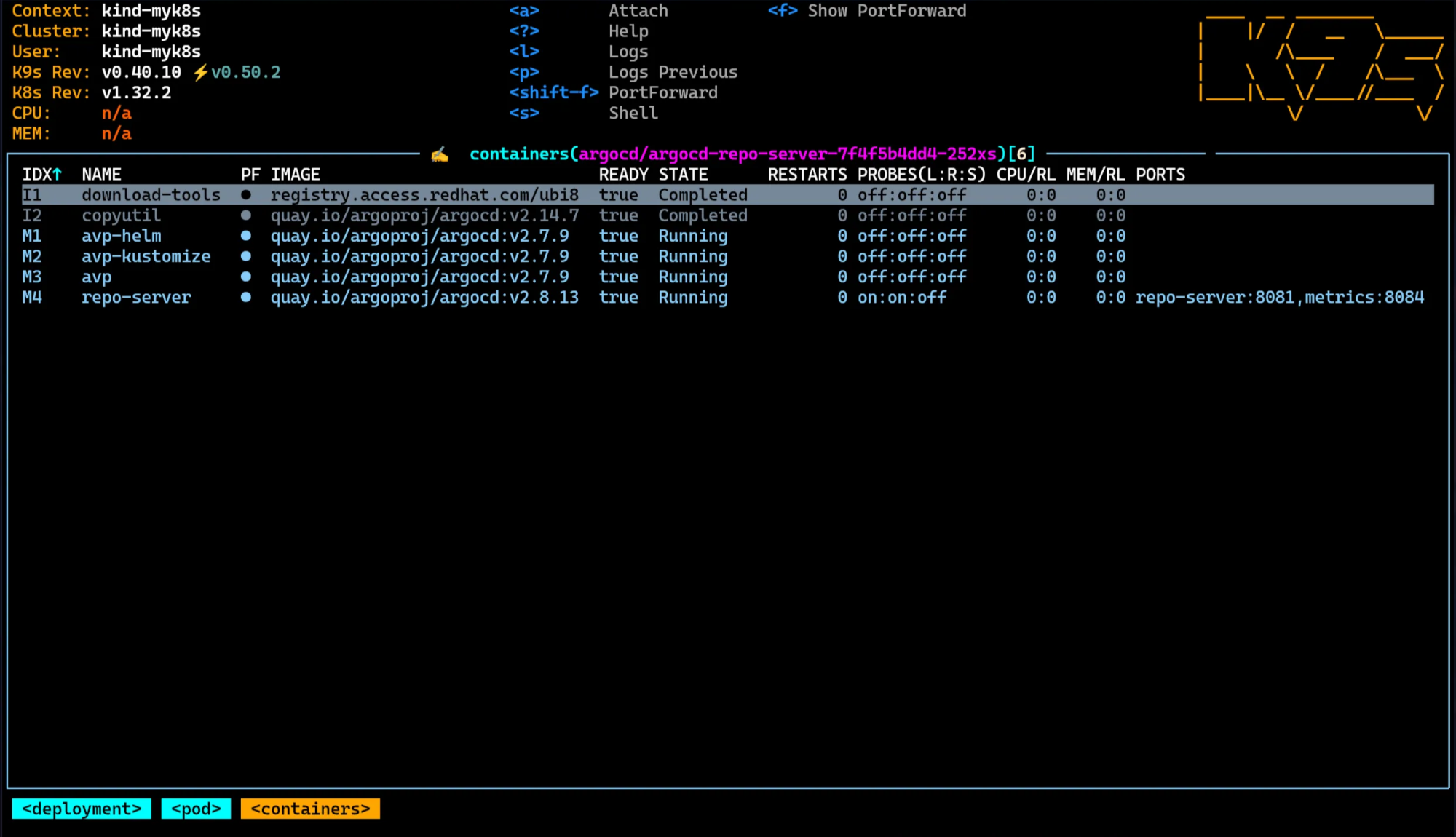Click the Logs Previous shortcut hint
This screenshot has height=837, width=1456.
(623, 72)
